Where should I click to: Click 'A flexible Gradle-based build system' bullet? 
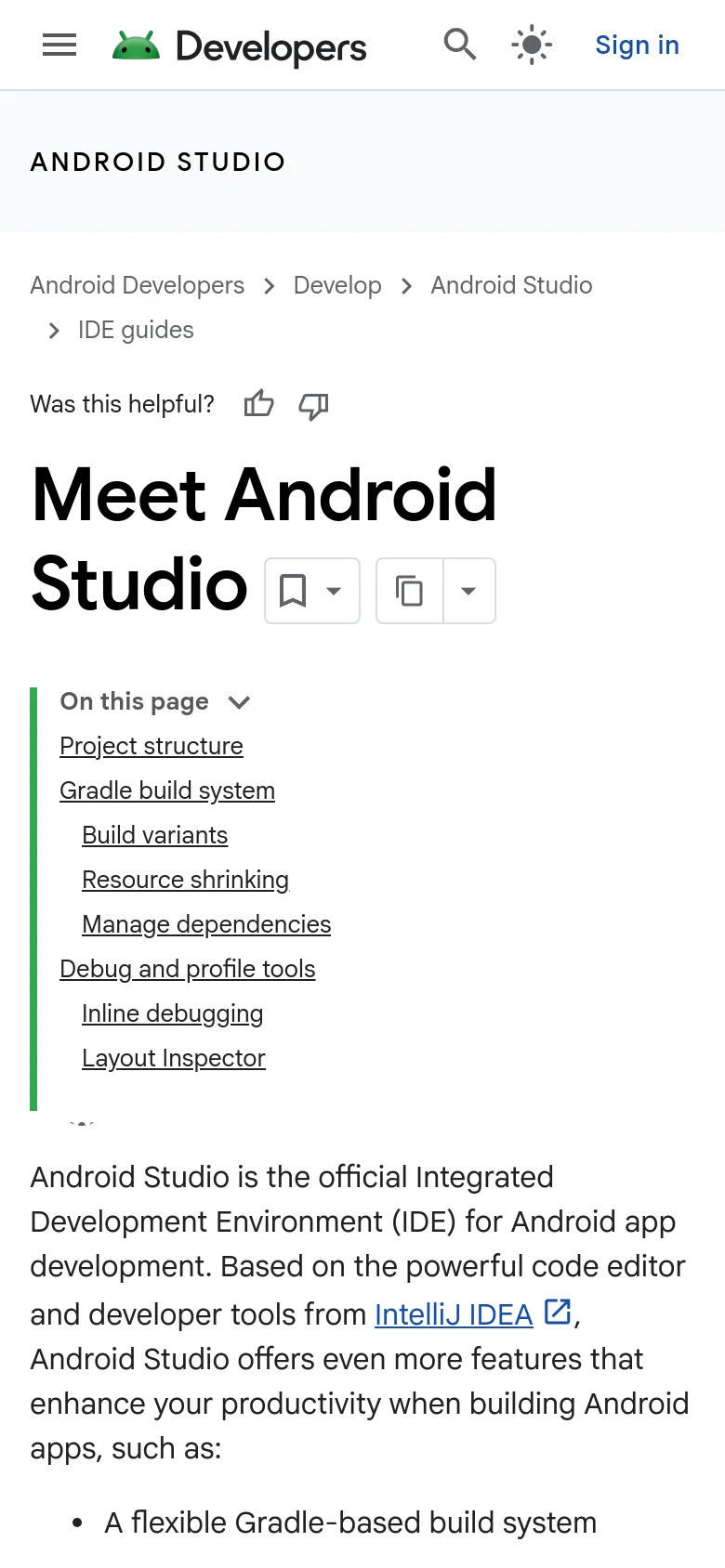(x=350, y=1522)
